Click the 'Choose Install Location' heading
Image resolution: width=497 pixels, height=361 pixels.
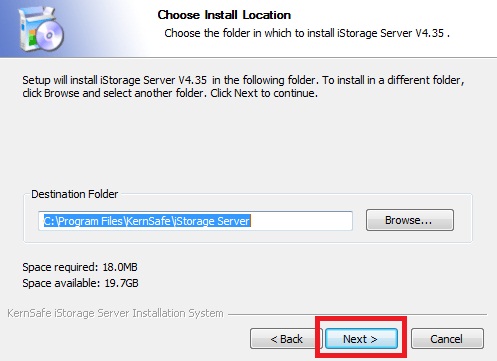coord(224,15)
